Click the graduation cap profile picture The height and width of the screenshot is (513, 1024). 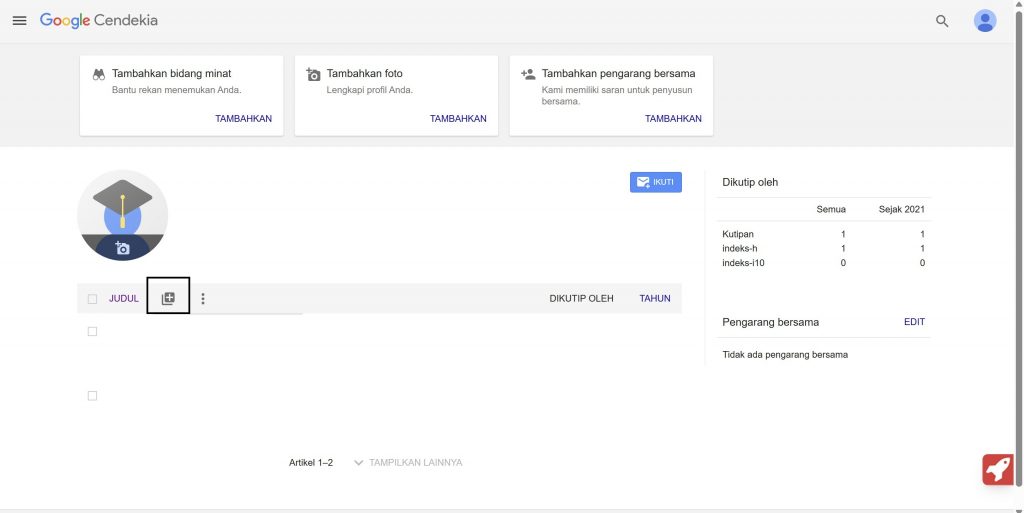tap(122, 215)
